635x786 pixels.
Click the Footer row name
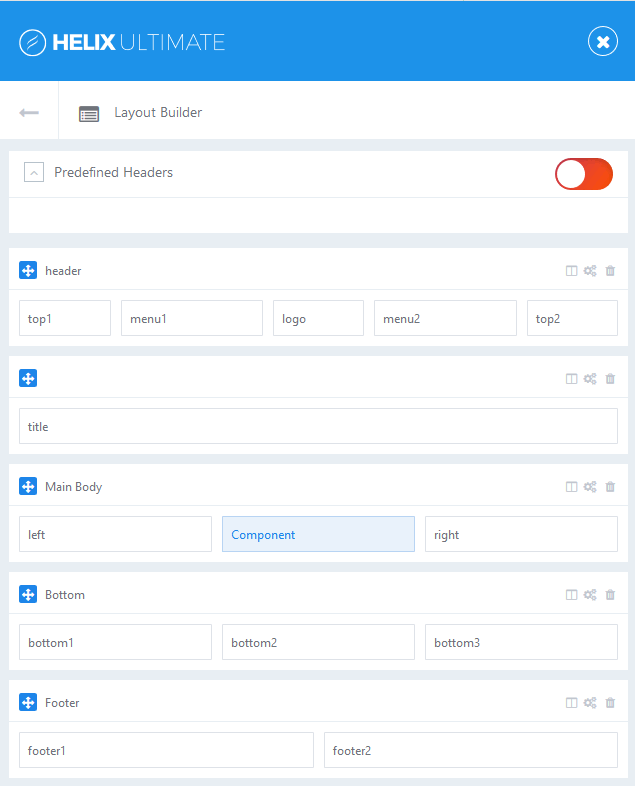62,703
